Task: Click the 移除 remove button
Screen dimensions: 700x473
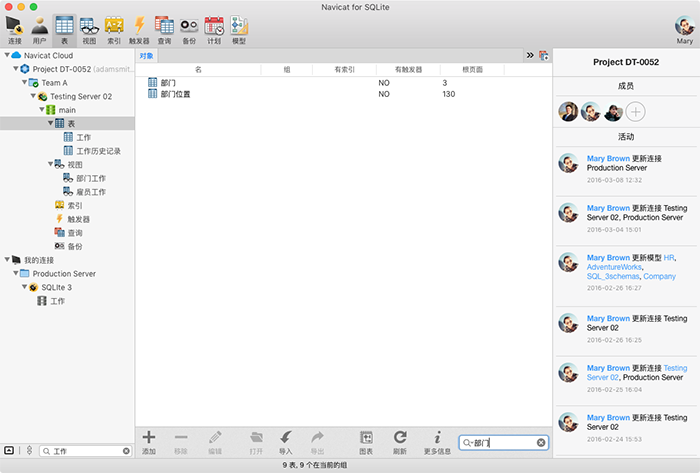Action: coord(181,442)
